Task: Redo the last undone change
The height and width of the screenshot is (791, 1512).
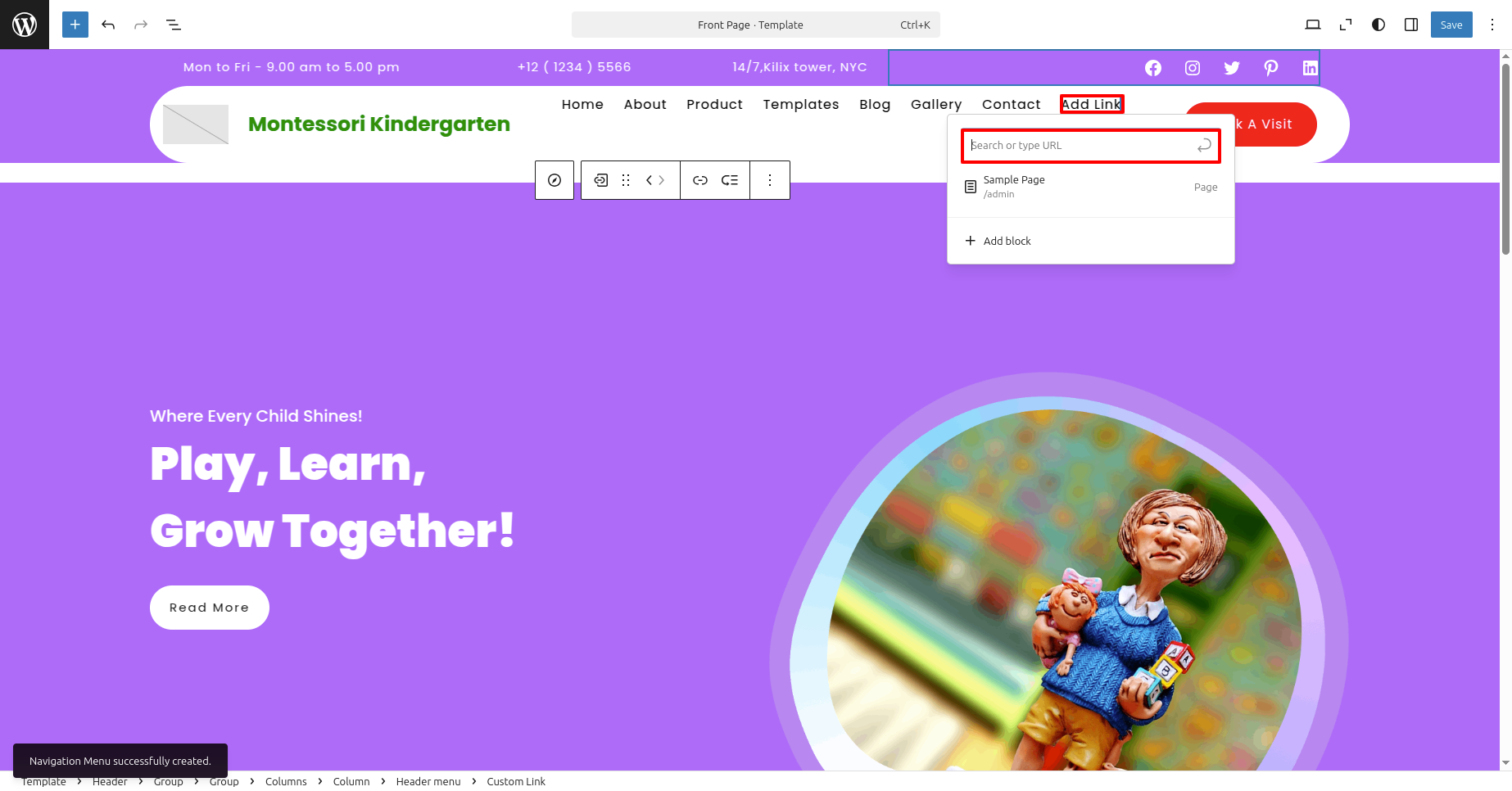Action: [x=141, y=25]
